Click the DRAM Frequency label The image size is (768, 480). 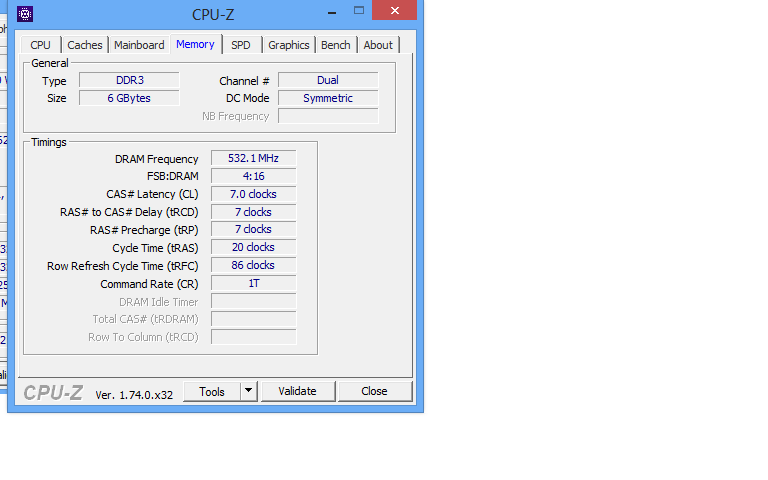157,159
